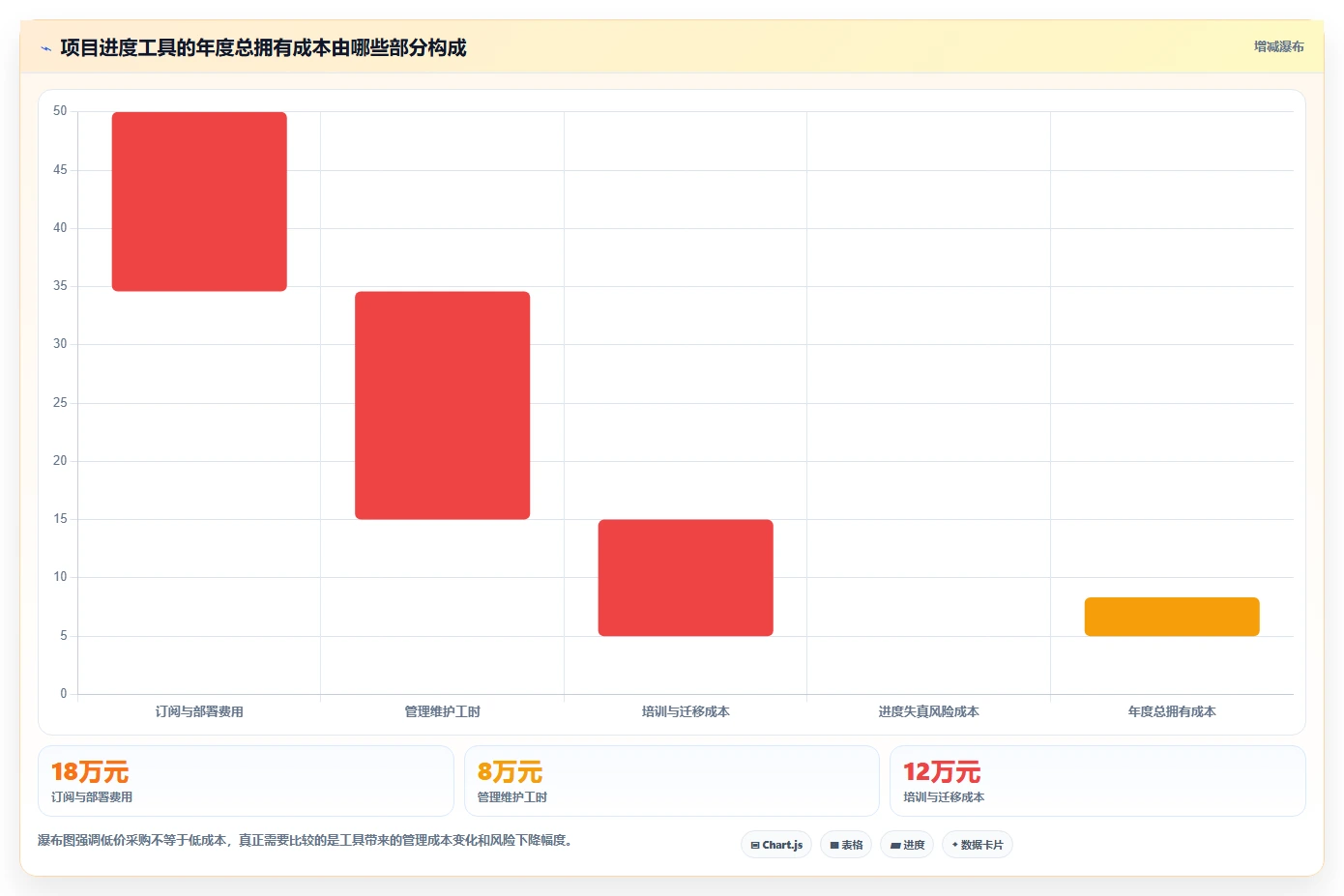Viewport: 1344px width, 896px height.
Task: Click the x-axis label 年度总拥有成本
Action: tap(1172, 711)
